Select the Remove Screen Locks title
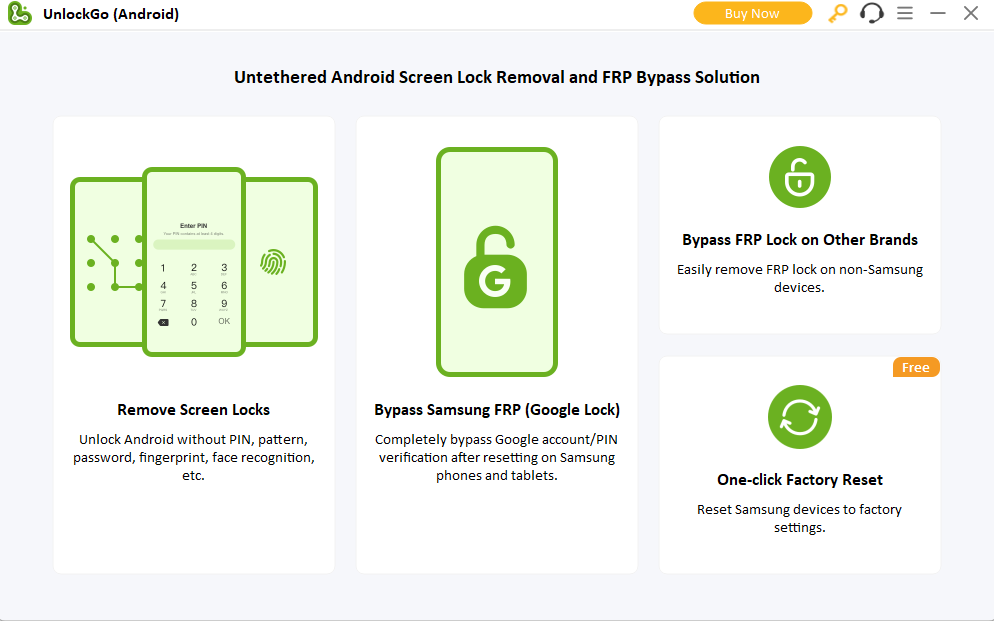994x621 pixels. click(x=193, y=410)
